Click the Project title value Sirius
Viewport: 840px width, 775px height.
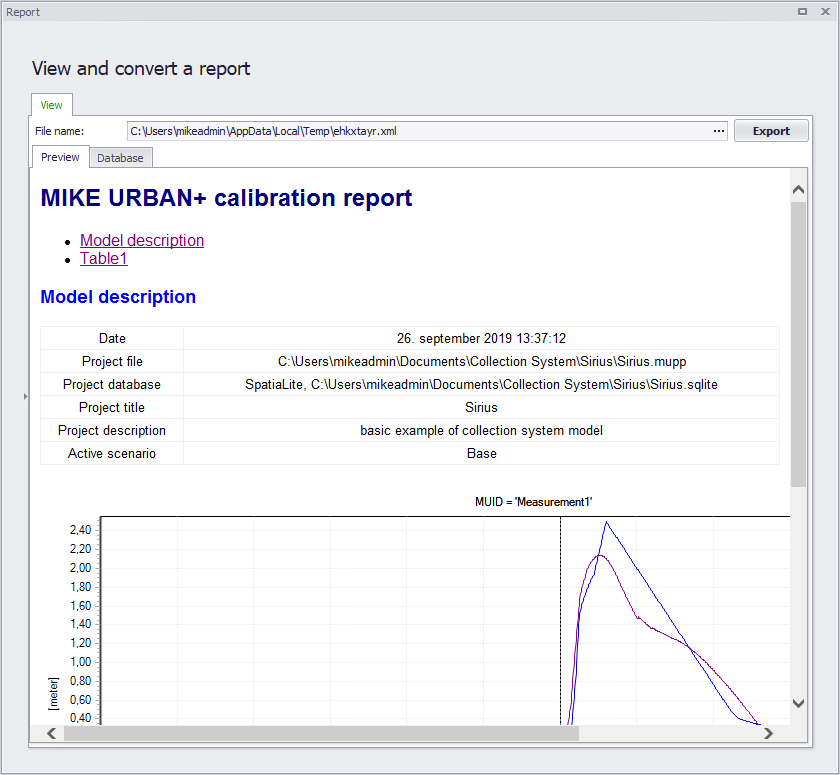coord(481,408)
